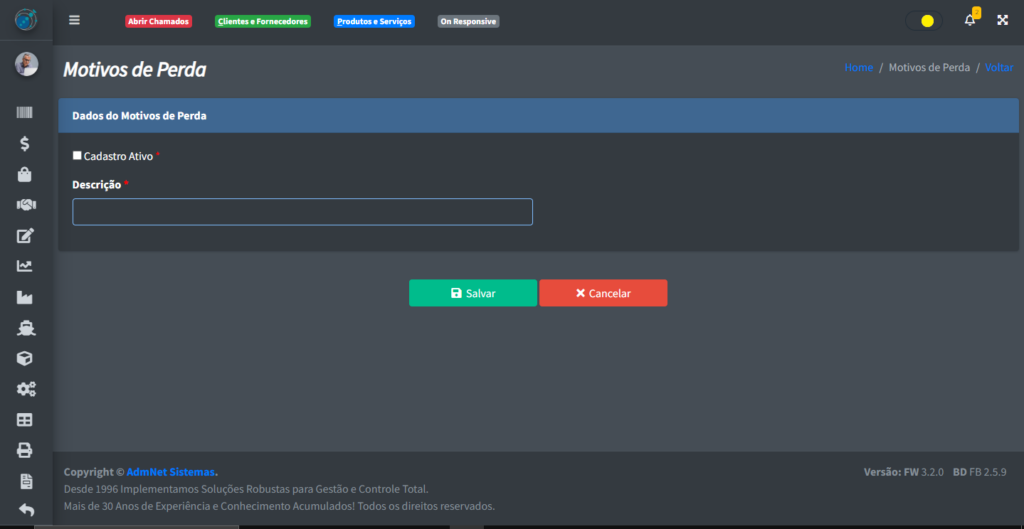1024x529 pixels.
Task: Click the Salvar button
Action: 472,293
